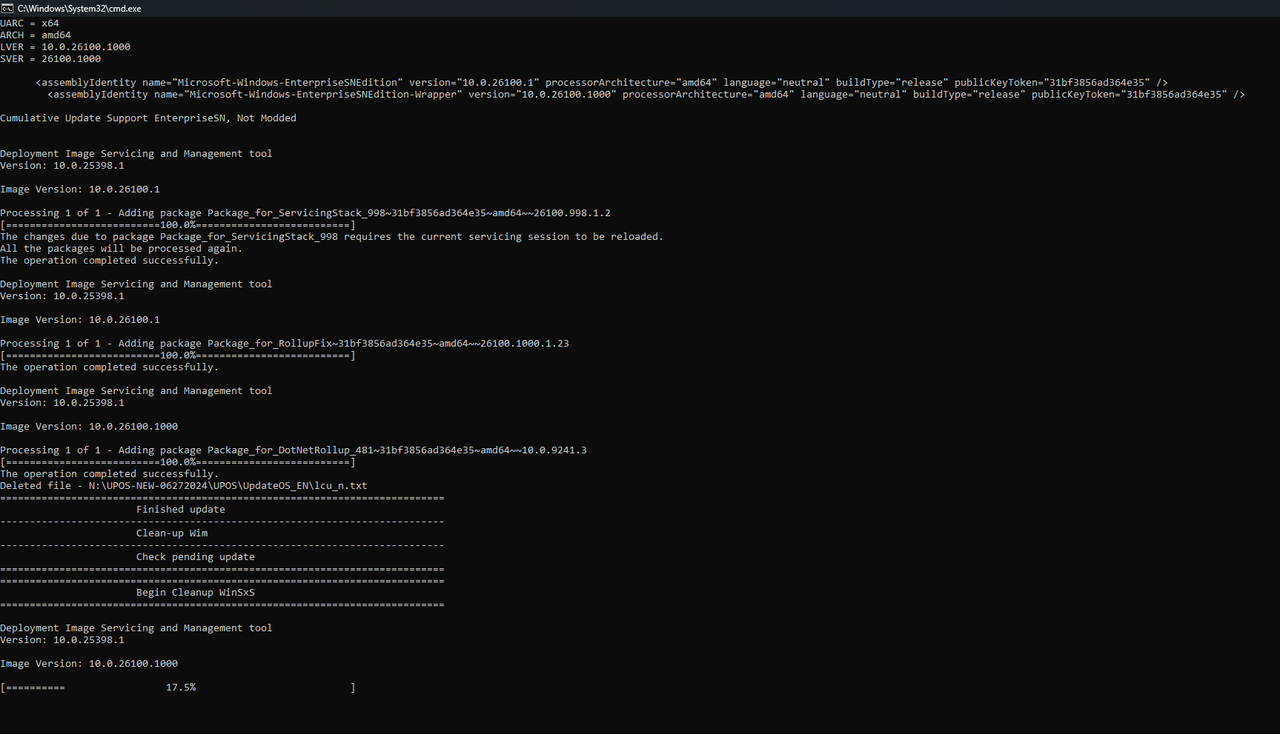Click the cmd.exe icon in title bar

8,8
